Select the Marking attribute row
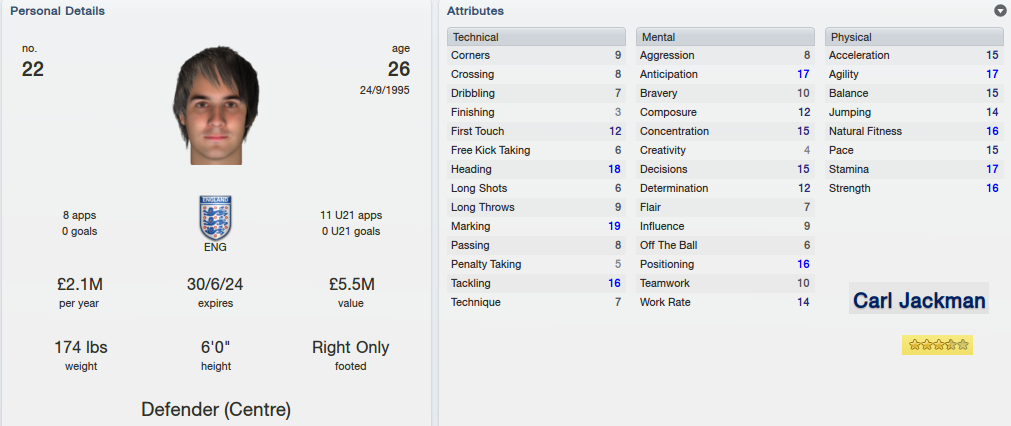 pyautogui.click(x=536, y=226)
